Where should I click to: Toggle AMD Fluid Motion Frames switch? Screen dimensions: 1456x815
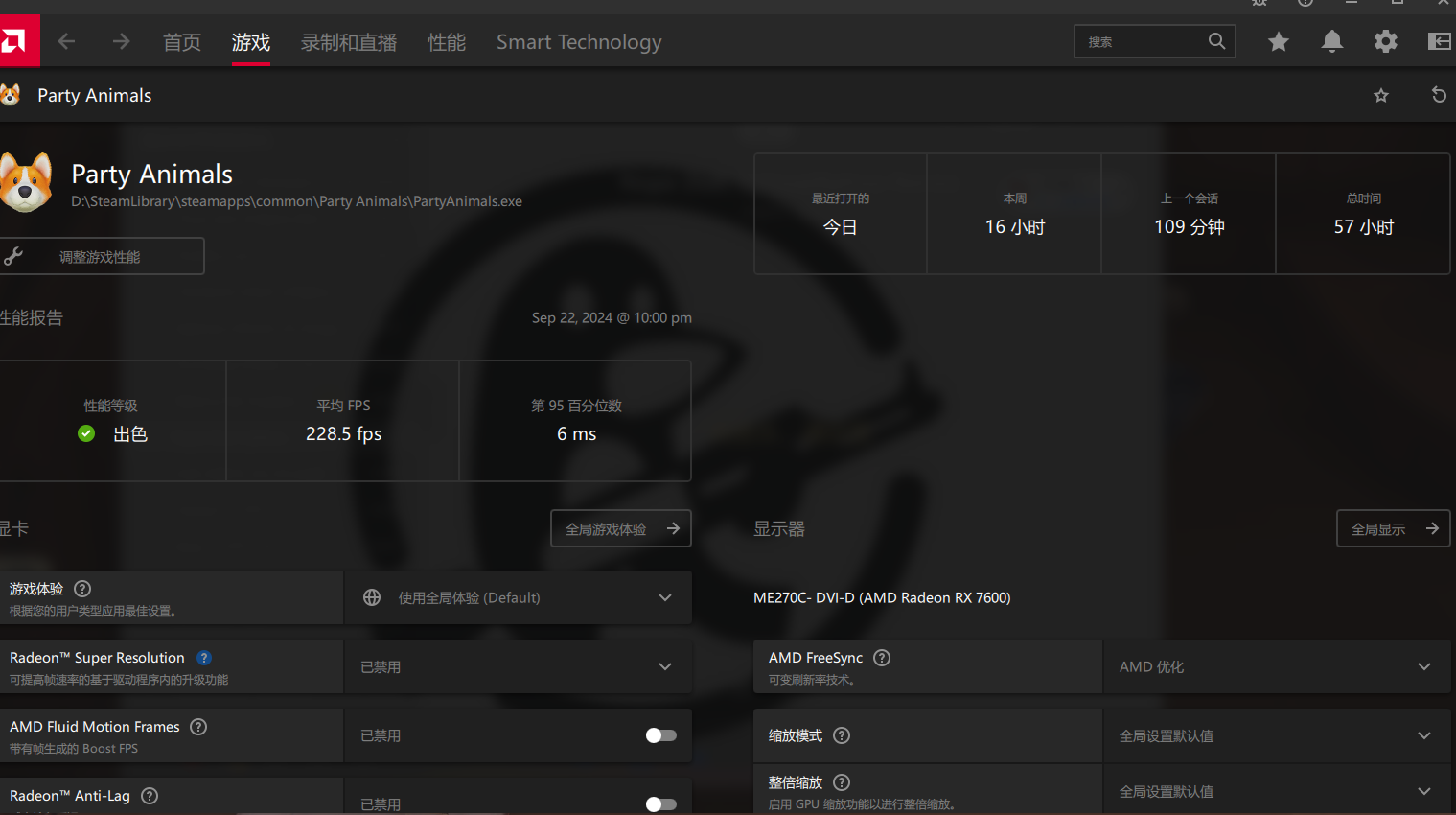click(x=660, y=735)
